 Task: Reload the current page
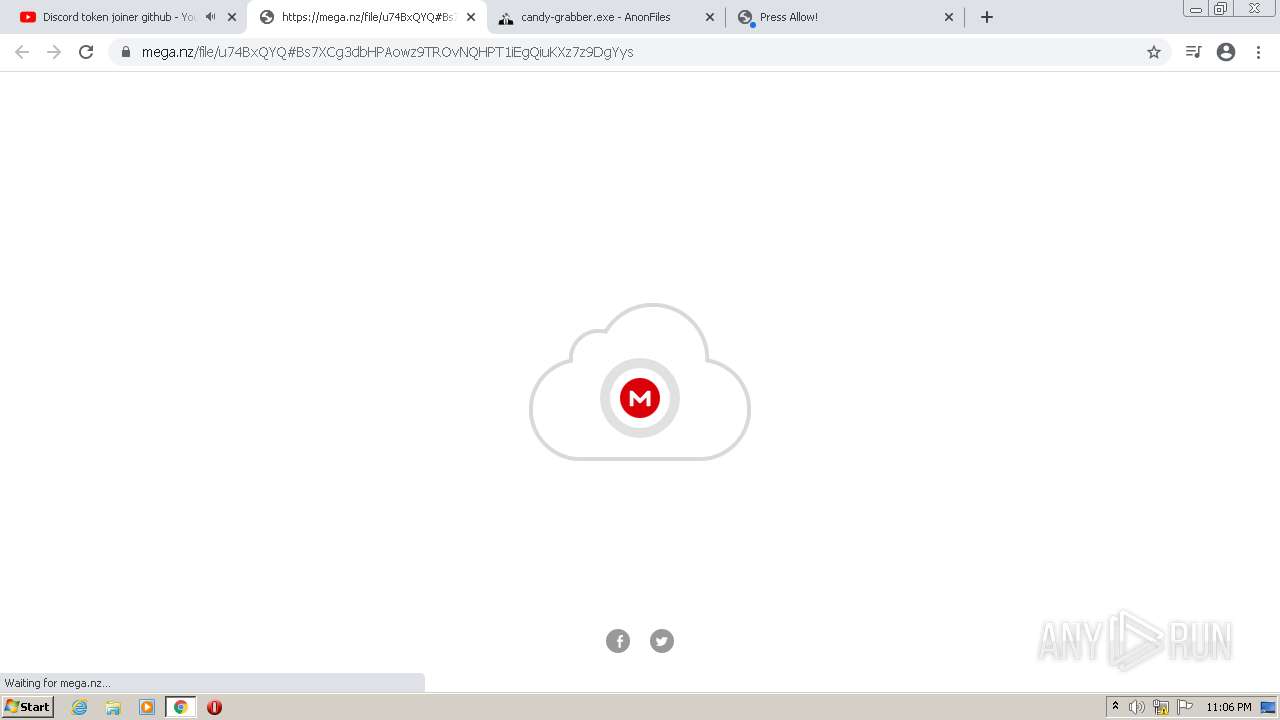tap(86, 52)
